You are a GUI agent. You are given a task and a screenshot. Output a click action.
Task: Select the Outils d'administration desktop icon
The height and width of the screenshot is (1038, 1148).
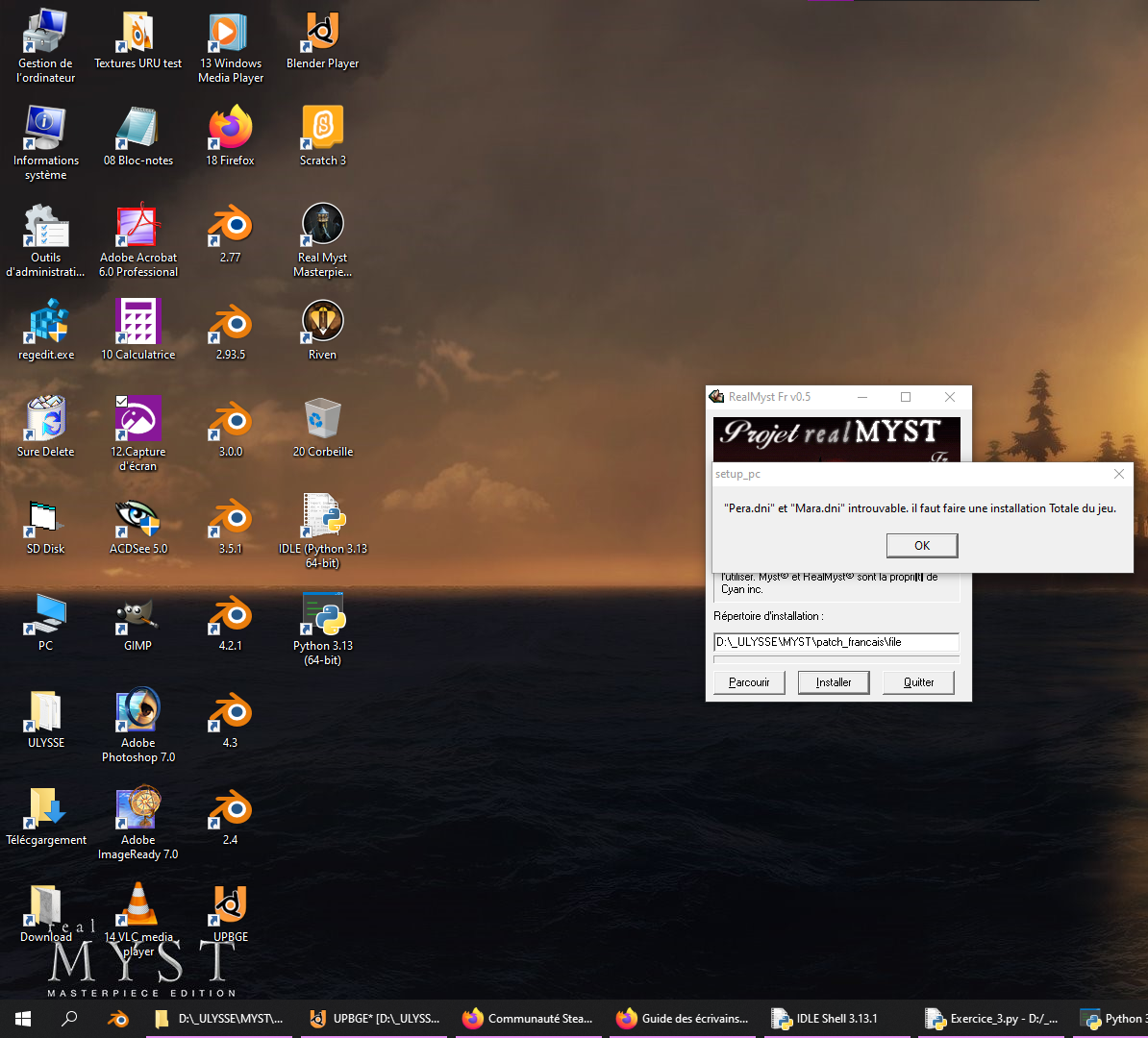45,240
